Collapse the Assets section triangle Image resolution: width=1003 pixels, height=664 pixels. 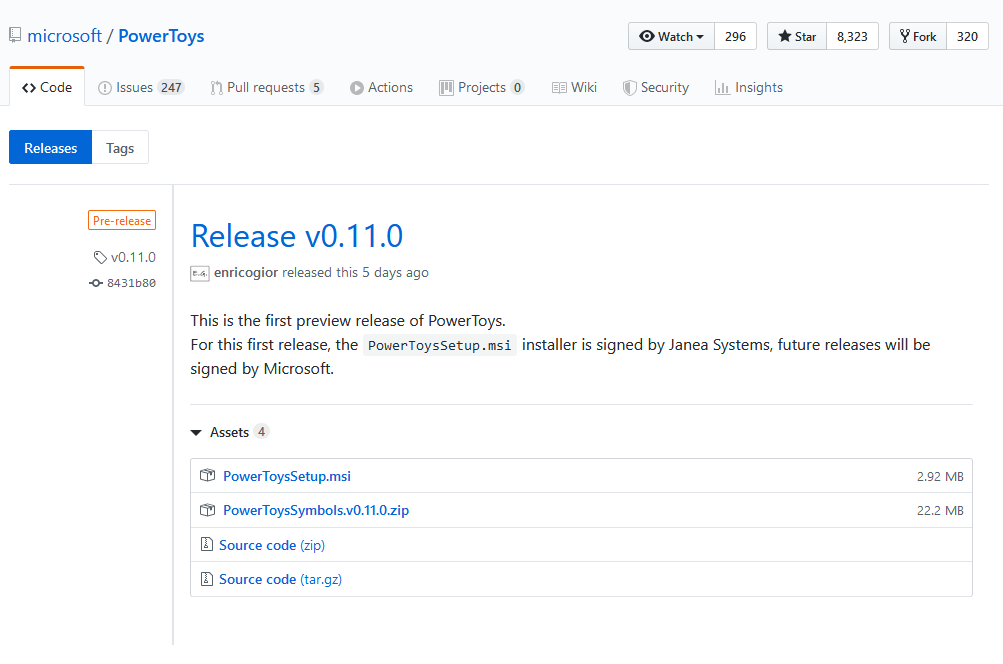tap(196, 433)
